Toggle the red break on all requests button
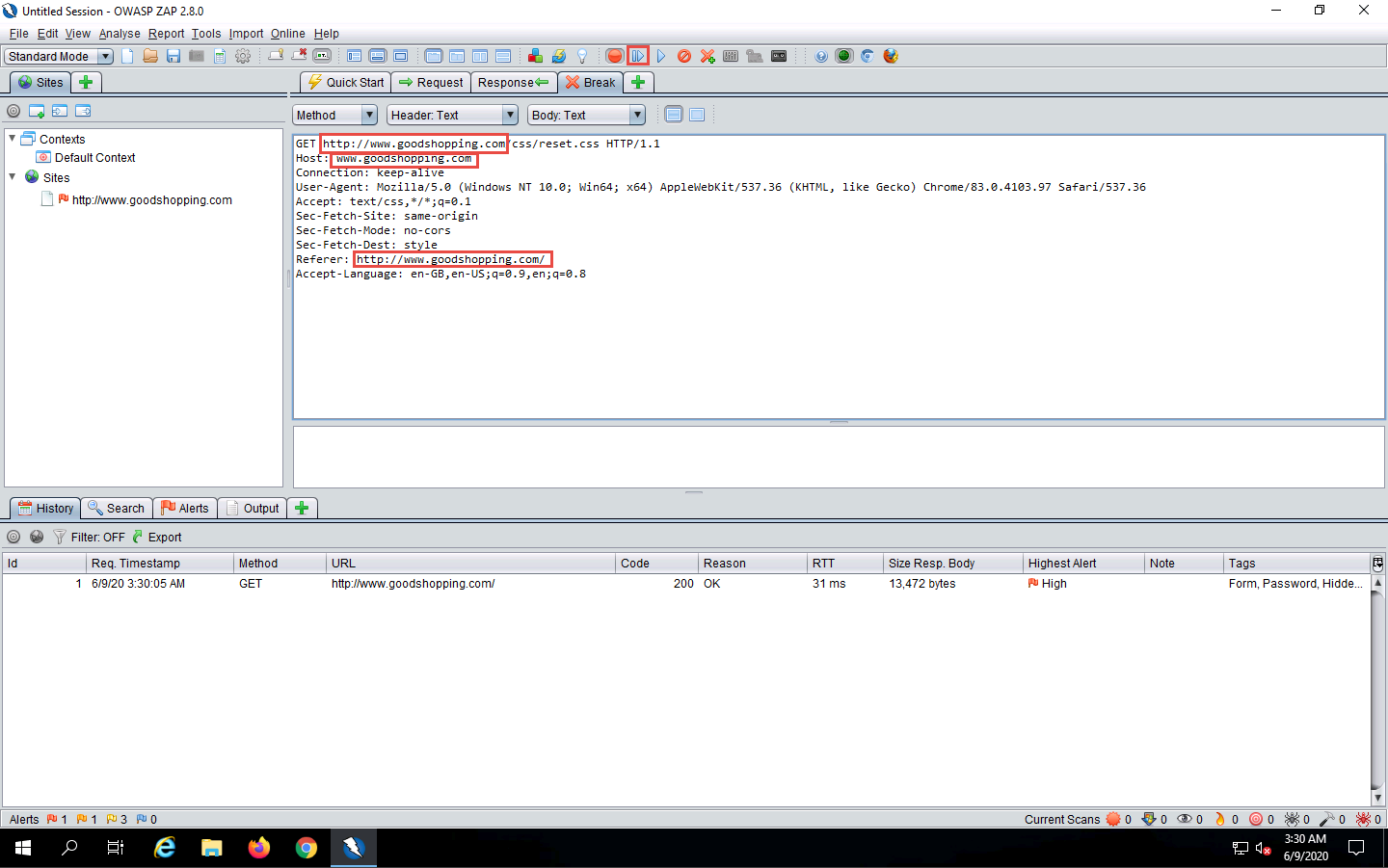 point(614,56)
